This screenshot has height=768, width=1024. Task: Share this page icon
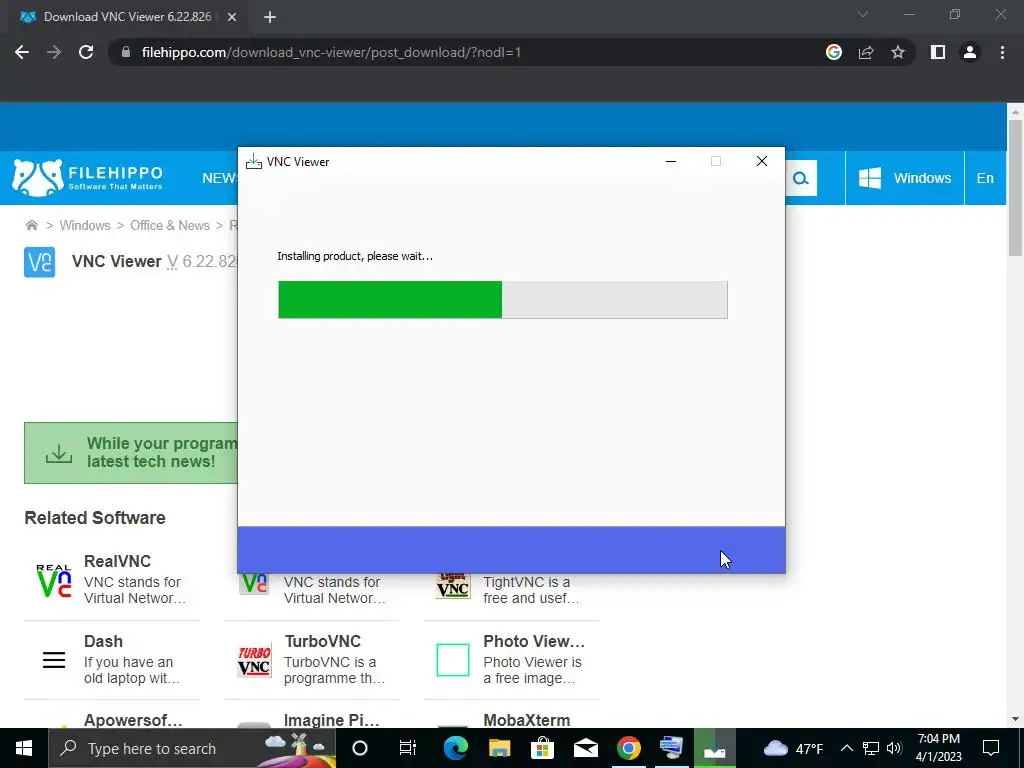pyautogui.click(x=866, y=52)
